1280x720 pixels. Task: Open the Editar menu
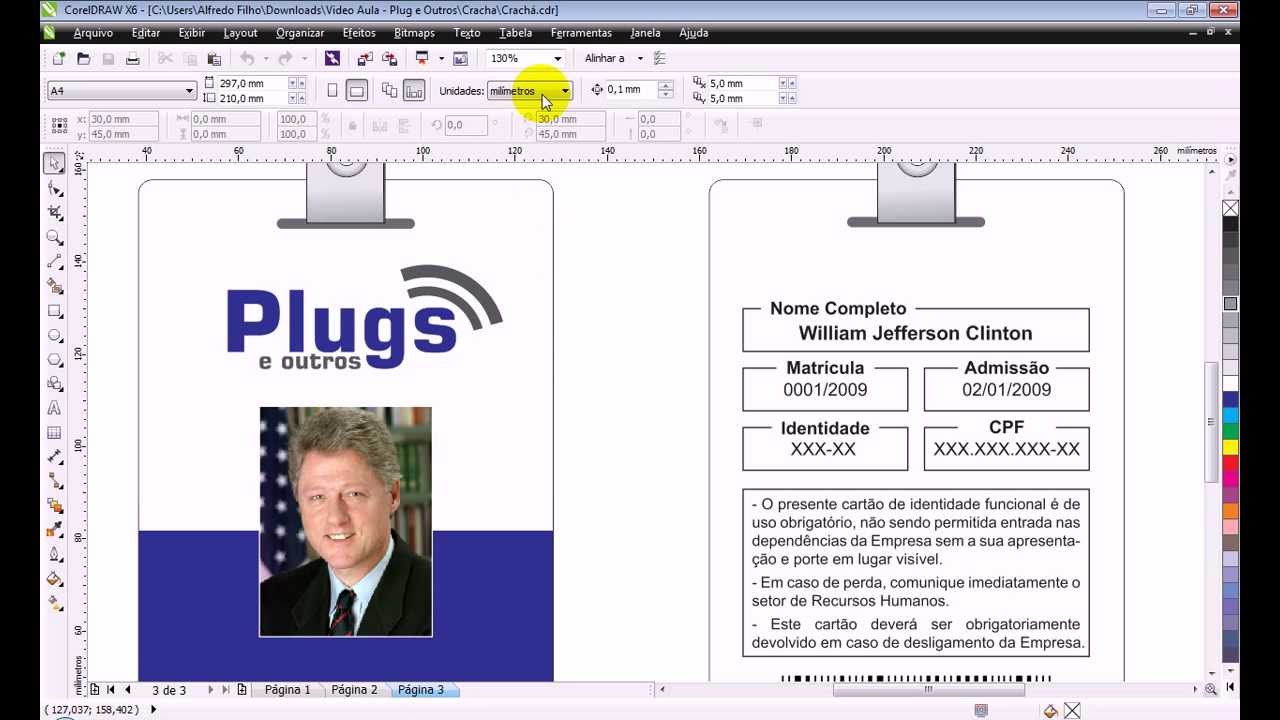[146, 33]
